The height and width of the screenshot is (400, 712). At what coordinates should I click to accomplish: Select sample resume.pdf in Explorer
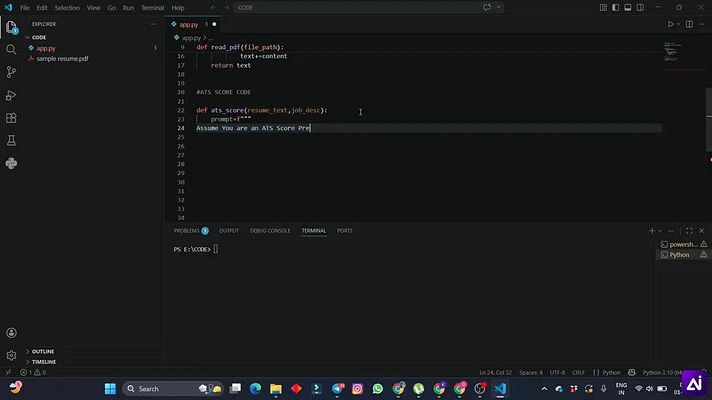tap(62, 59)
